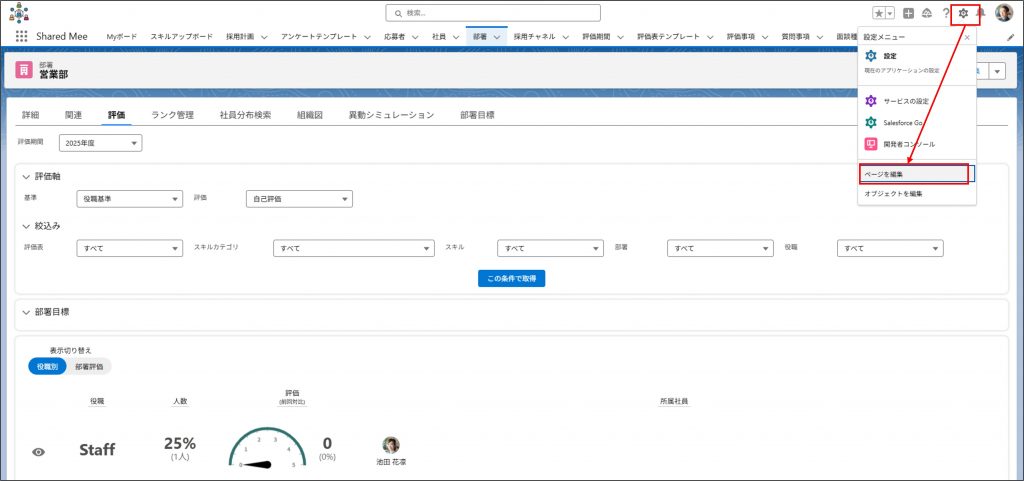Image resolution: width=1024 pixels, height=481 pixels.
Task: Open the App Launcher grid icon
Action: coord(21,36)
